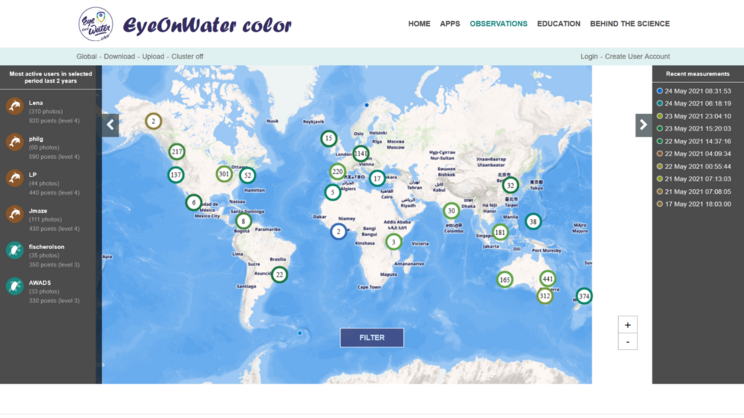Screen dimensions: 744x418
Task: Click single blue observation dot north of Scandinavia
Action: (367, 105)
